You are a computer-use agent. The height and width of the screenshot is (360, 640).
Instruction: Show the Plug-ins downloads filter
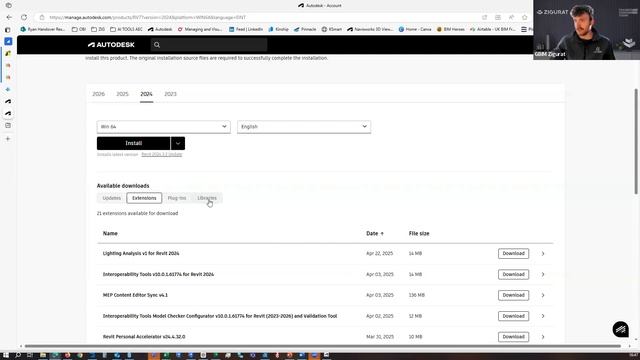[x=177, y=198]
